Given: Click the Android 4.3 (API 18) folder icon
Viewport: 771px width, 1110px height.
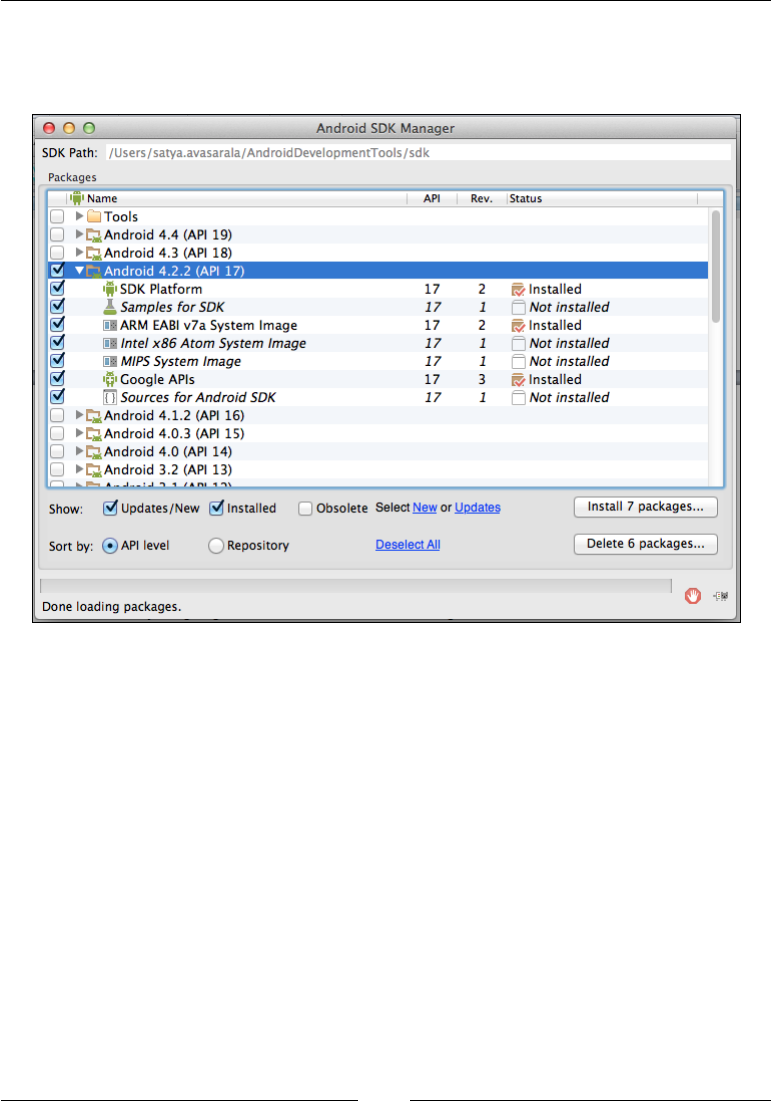Looking at the screenshot, I should point(93,253).
